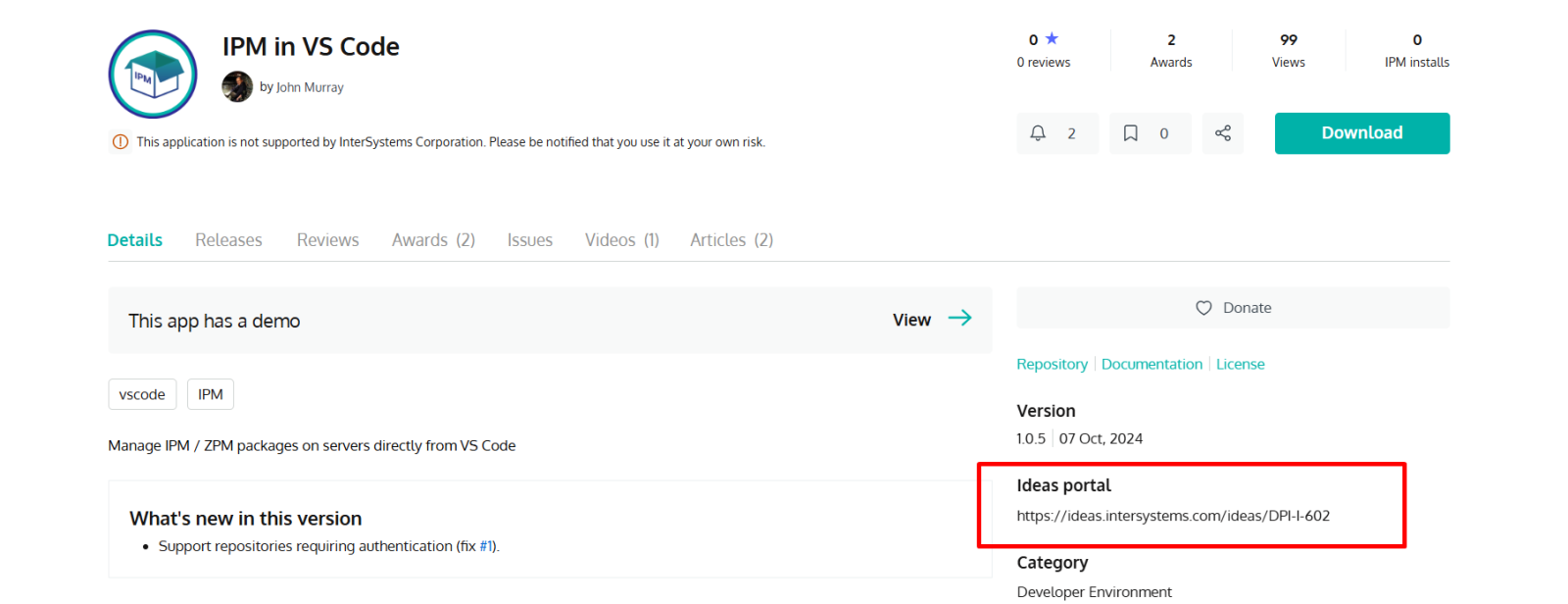Show the Articles (2) tab
Viewport: 1568px width, 604px height.
coord(731,240)
